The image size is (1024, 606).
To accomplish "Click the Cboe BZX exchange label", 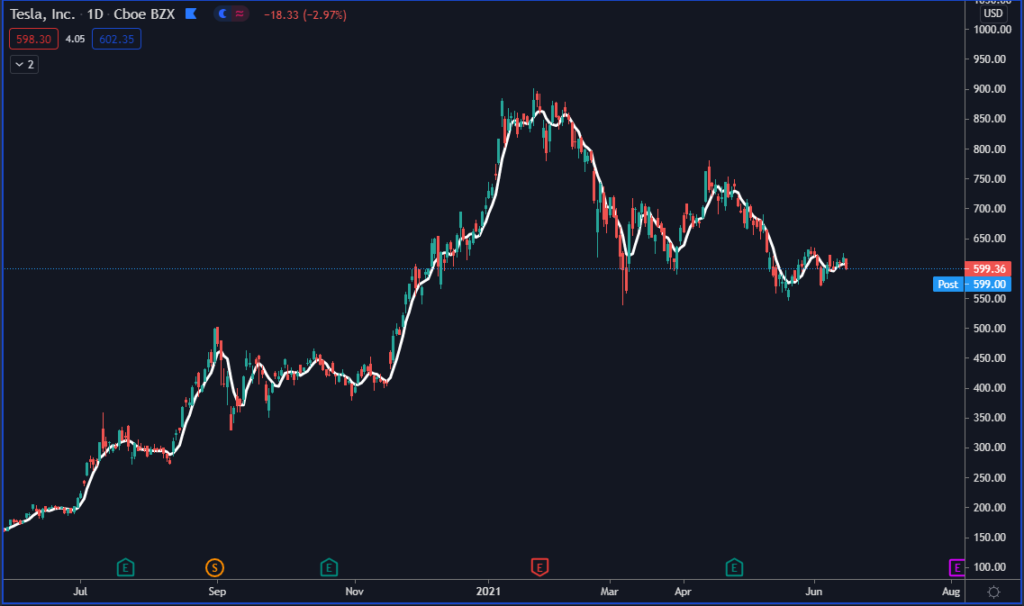I will (144, 14).
